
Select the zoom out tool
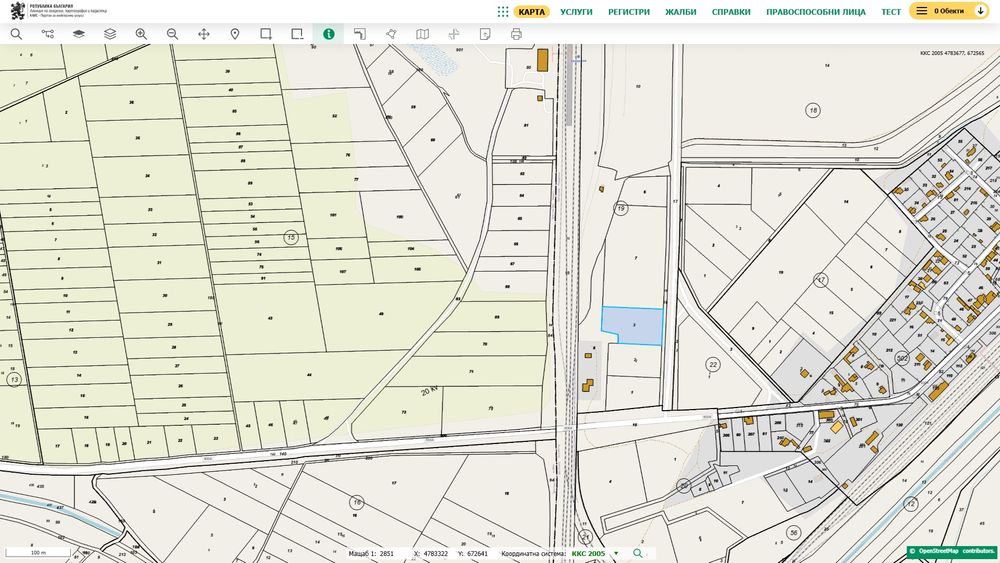[172, 34]
